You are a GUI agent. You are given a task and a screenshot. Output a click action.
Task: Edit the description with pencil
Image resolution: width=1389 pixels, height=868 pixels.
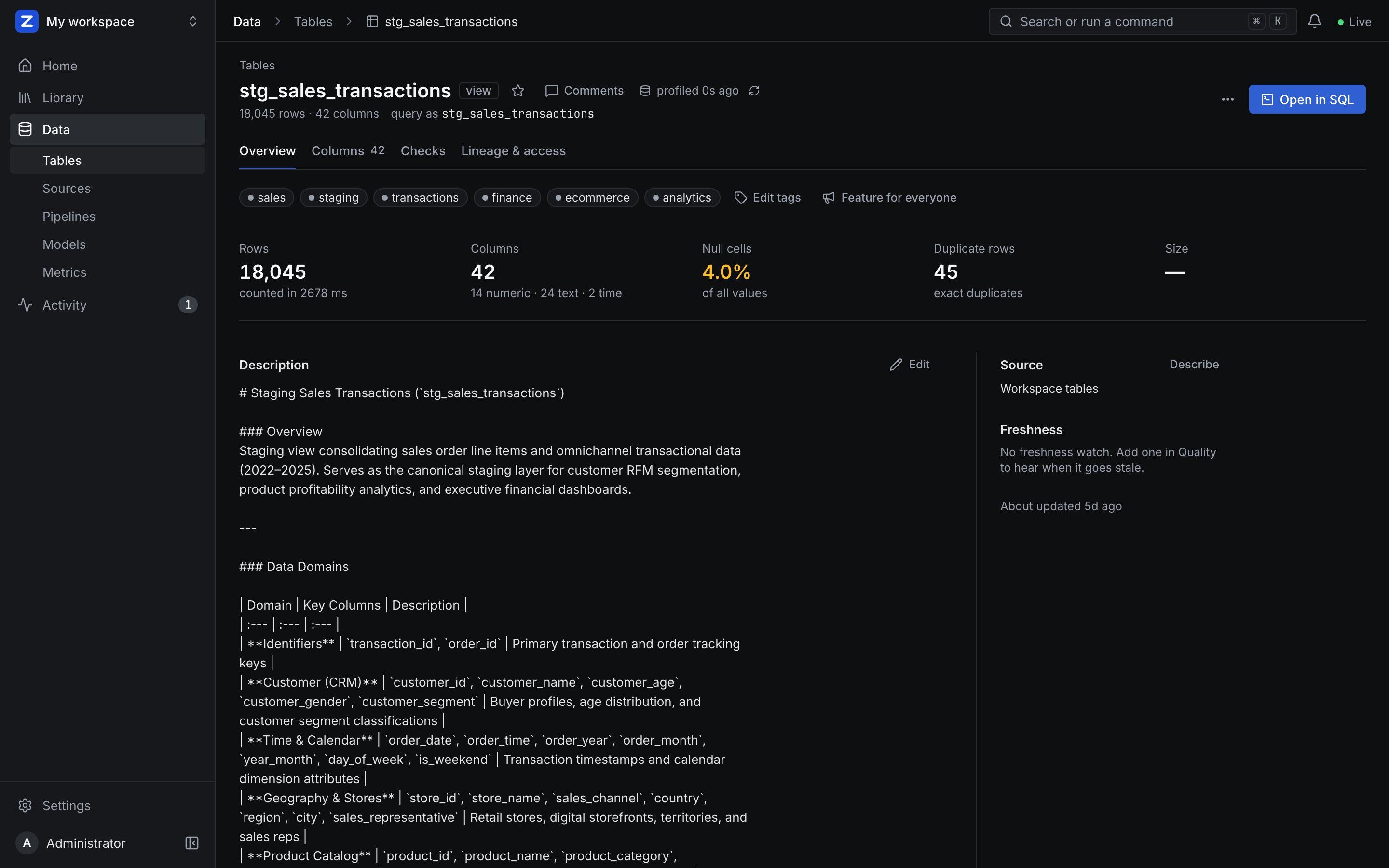click(910, 365)
